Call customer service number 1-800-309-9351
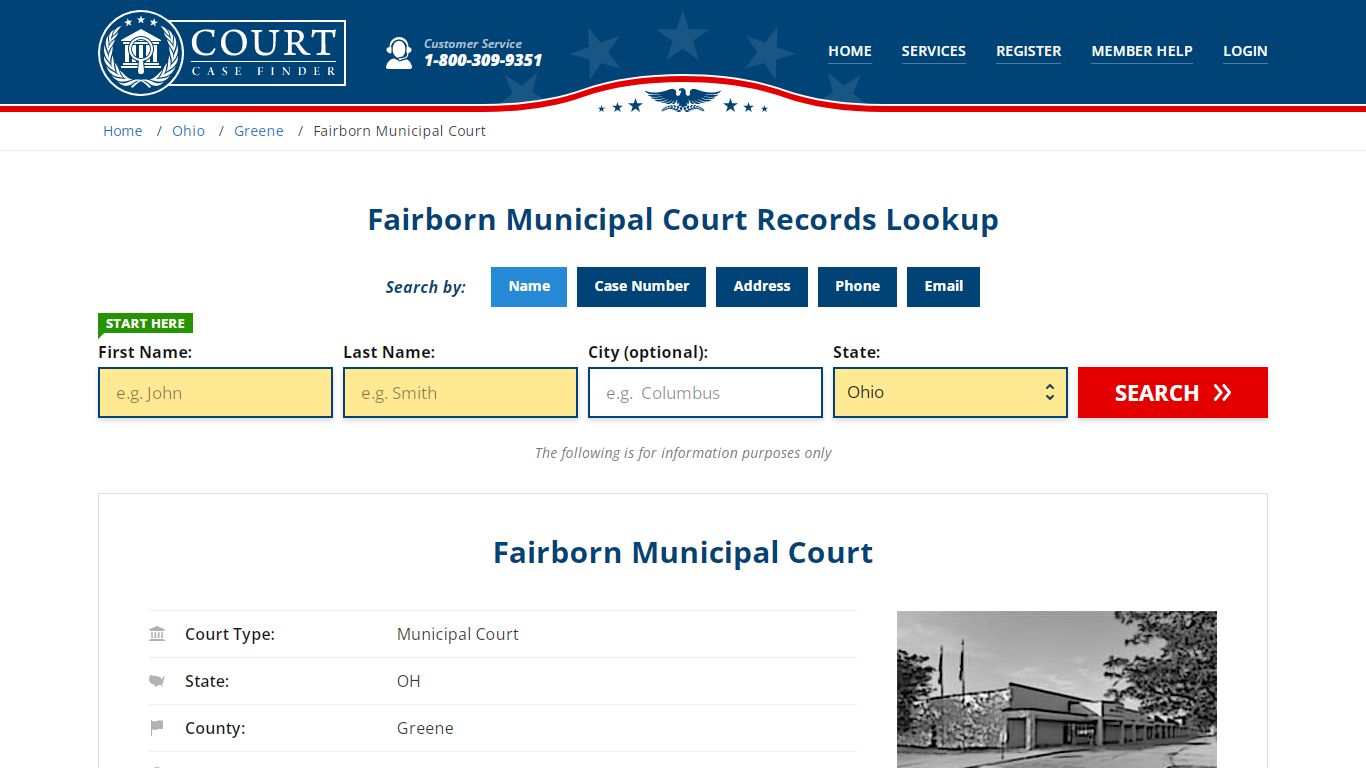1366x768 pixels. [483, 60]
